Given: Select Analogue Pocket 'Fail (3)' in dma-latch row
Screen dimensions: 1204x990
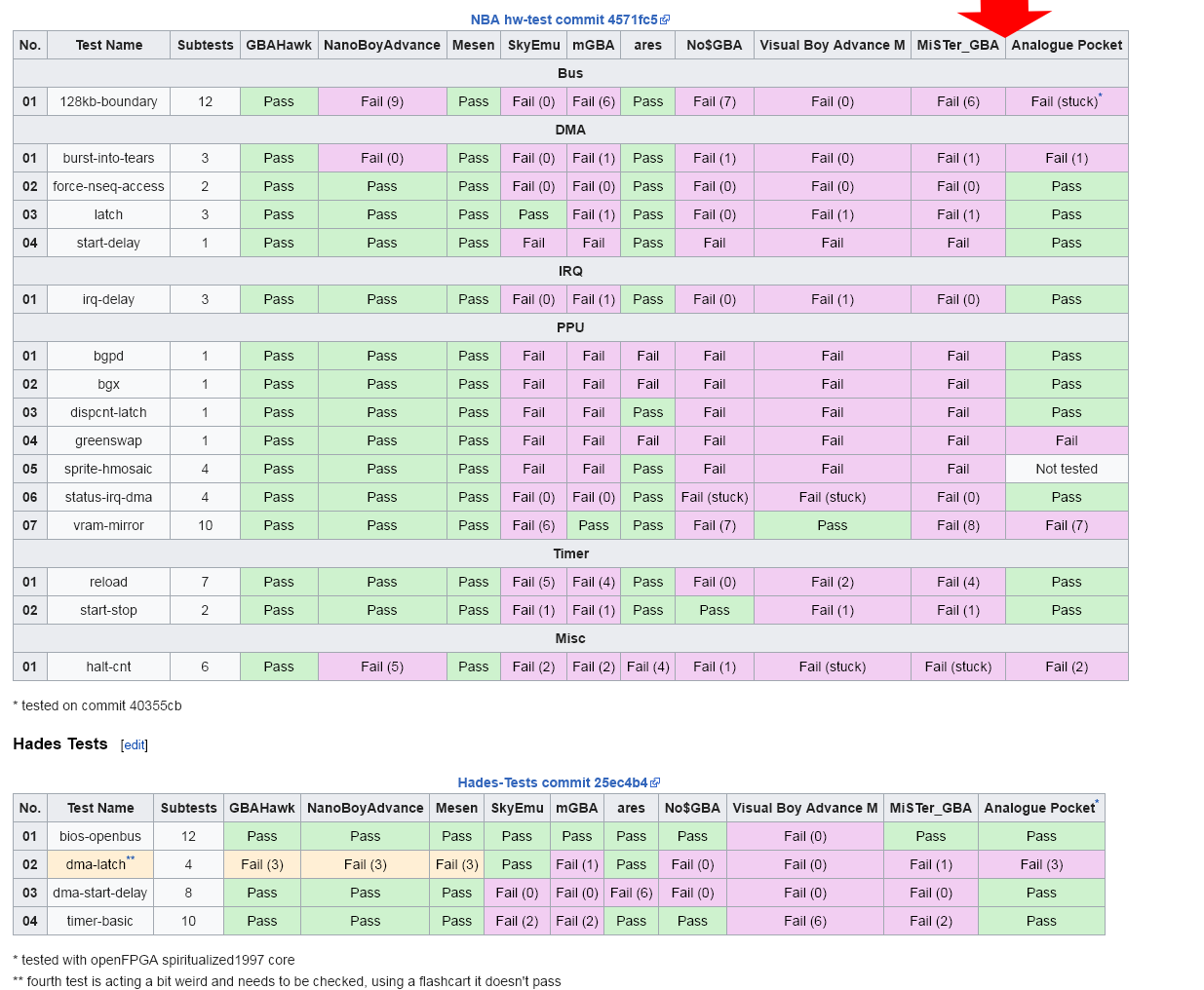Looking at the screenshot, I should (1041, 864).
